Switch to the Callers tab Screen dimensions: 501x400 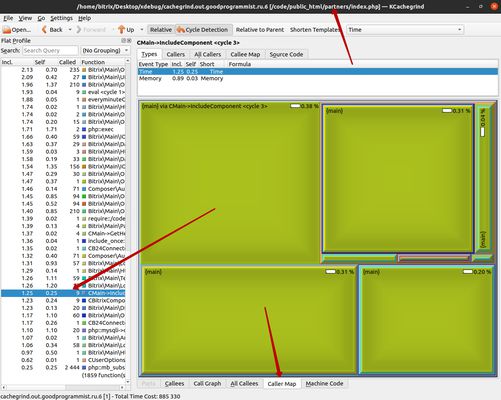[176, 54]
